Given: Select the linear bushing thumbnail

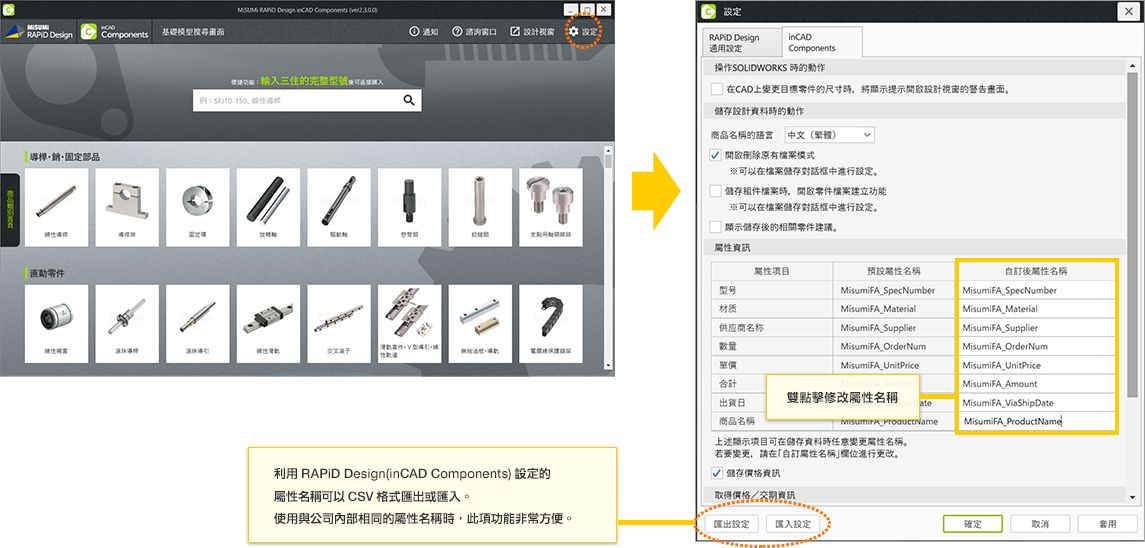Looking at the screenshot, I should [56, 324].
